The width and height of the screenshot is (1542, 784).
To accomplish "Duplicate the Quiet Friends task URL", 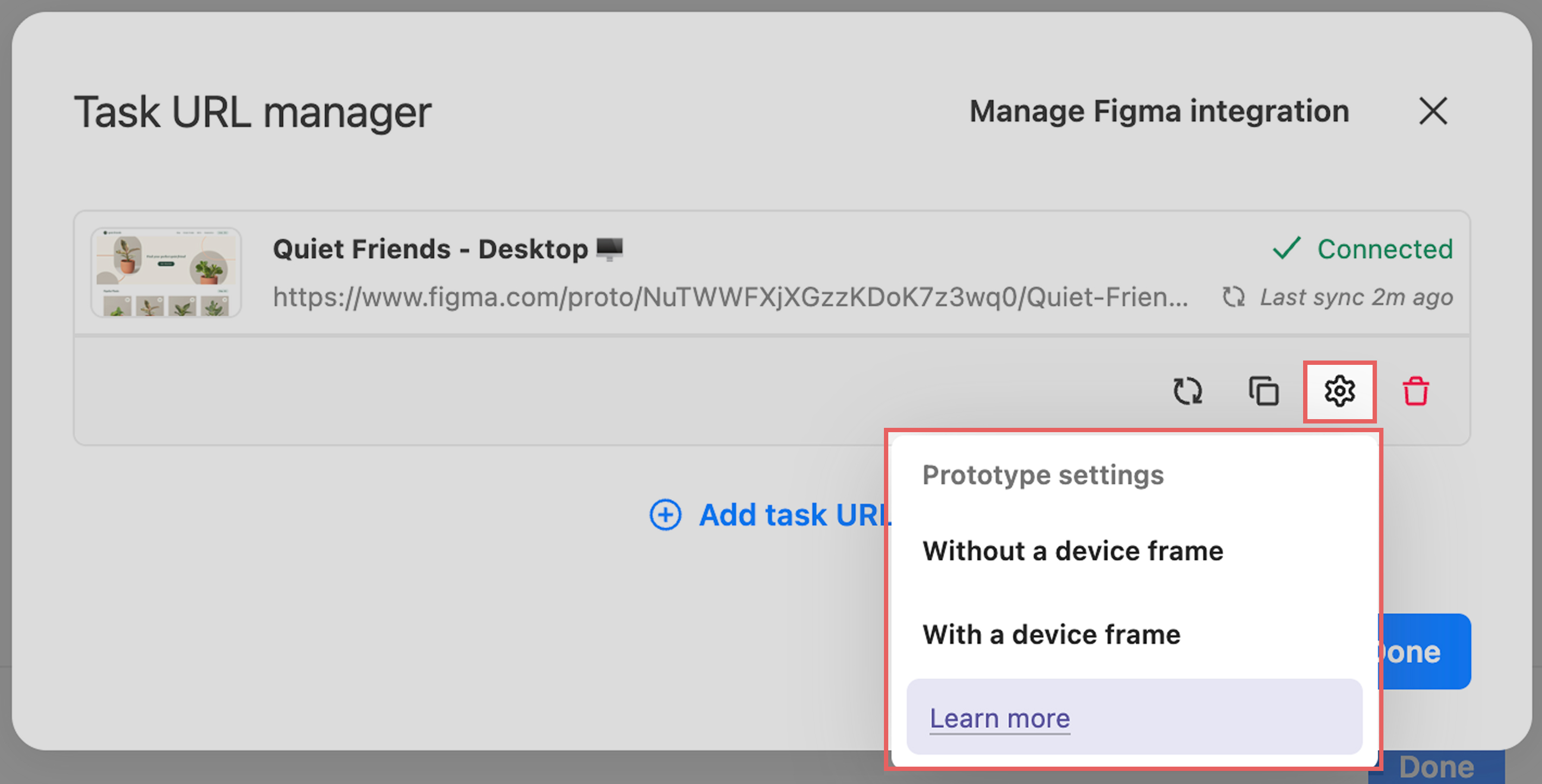I will pos(1263,392).
